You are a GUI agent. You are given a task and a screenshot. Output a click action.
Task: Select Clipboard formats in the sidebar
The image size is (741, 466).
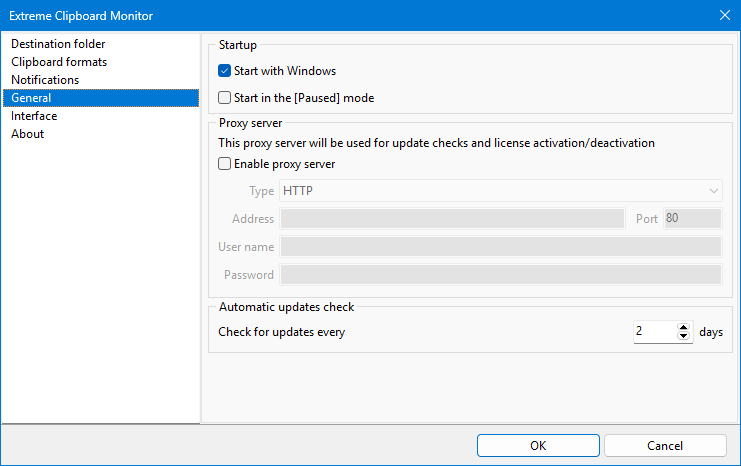(x=101, y=62)
